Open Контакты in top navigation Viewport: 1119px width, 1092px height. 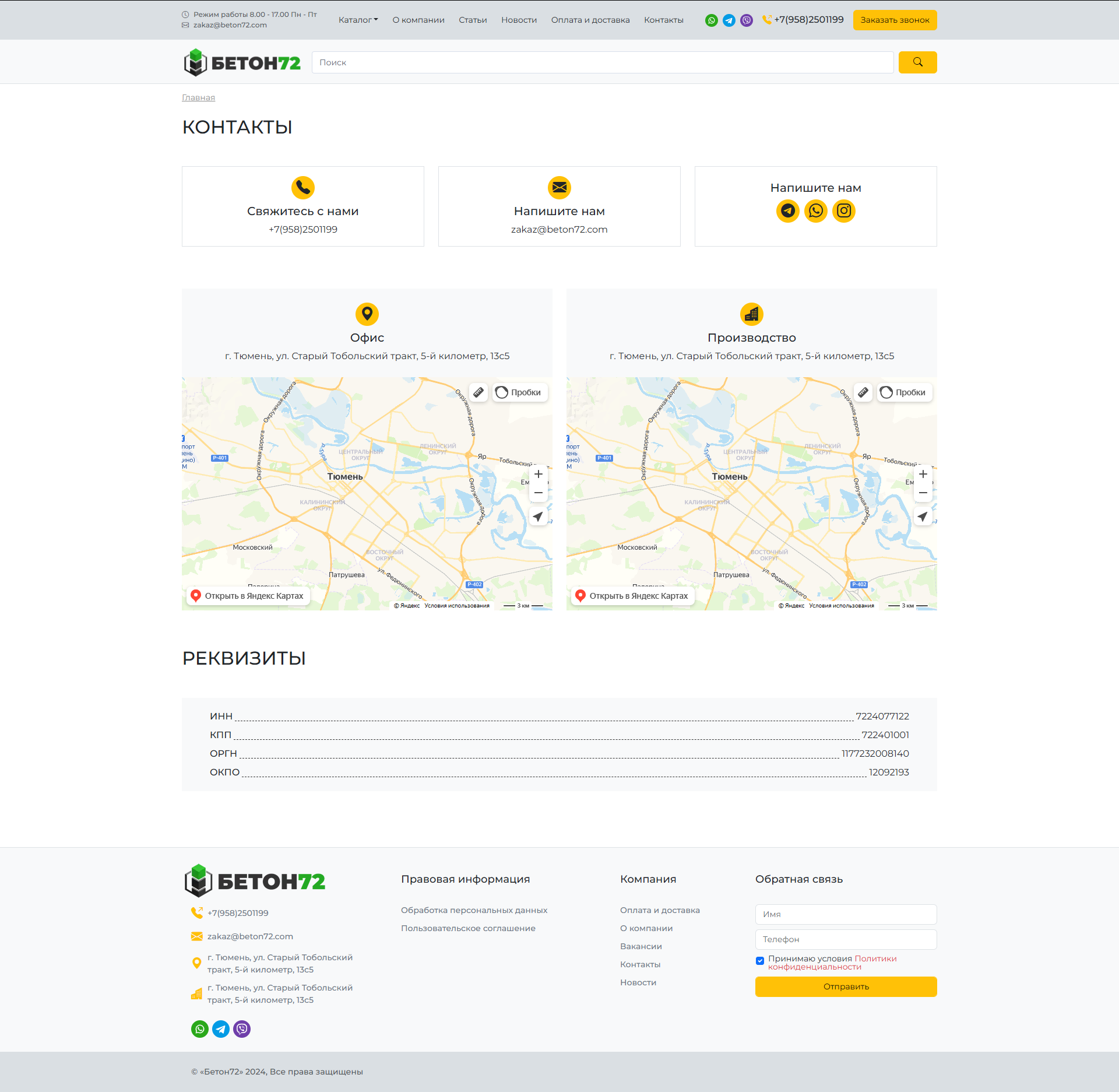[664, 20]
